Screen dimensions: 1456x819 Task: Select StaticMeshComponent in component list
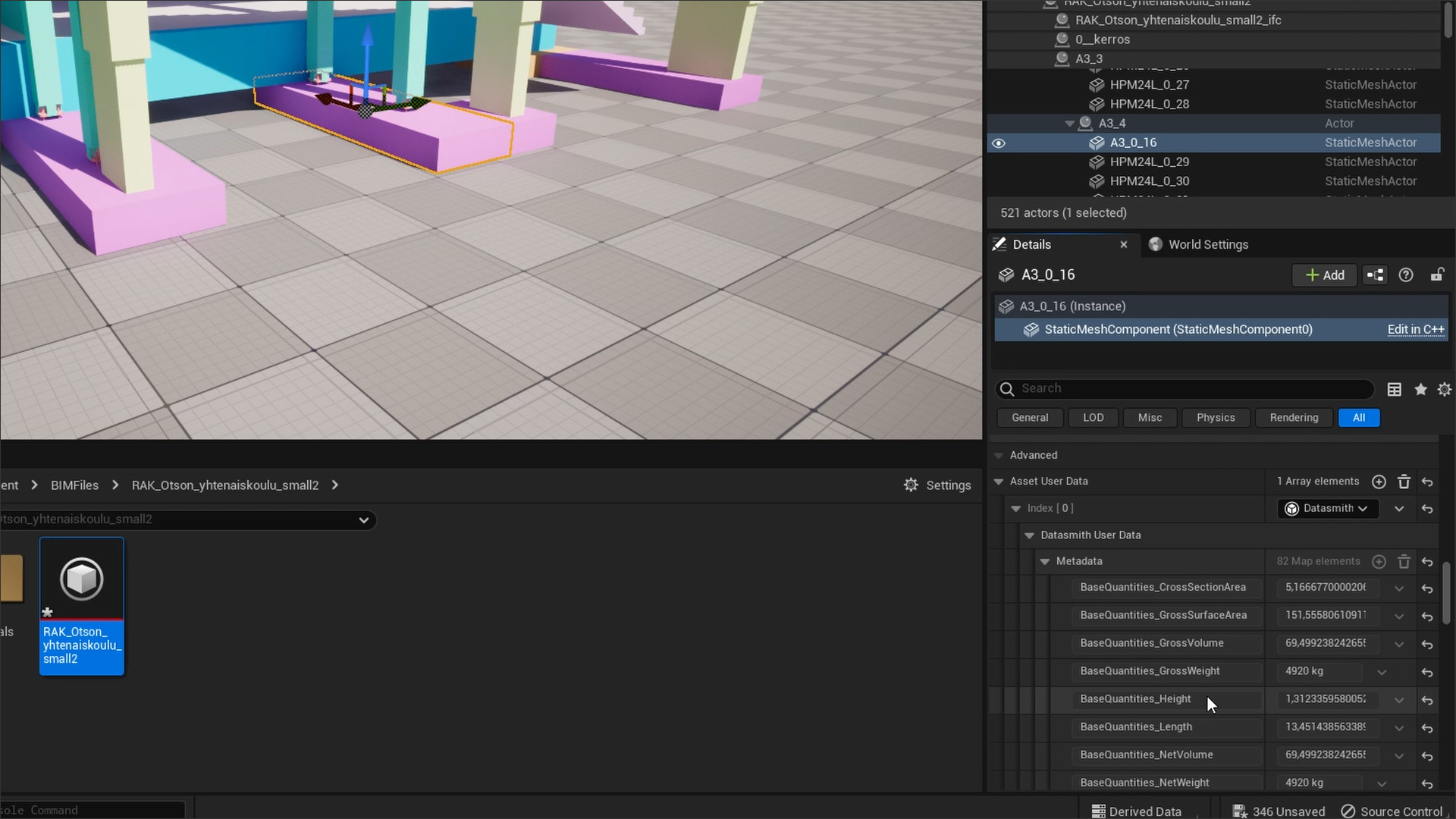[1178, 329]
